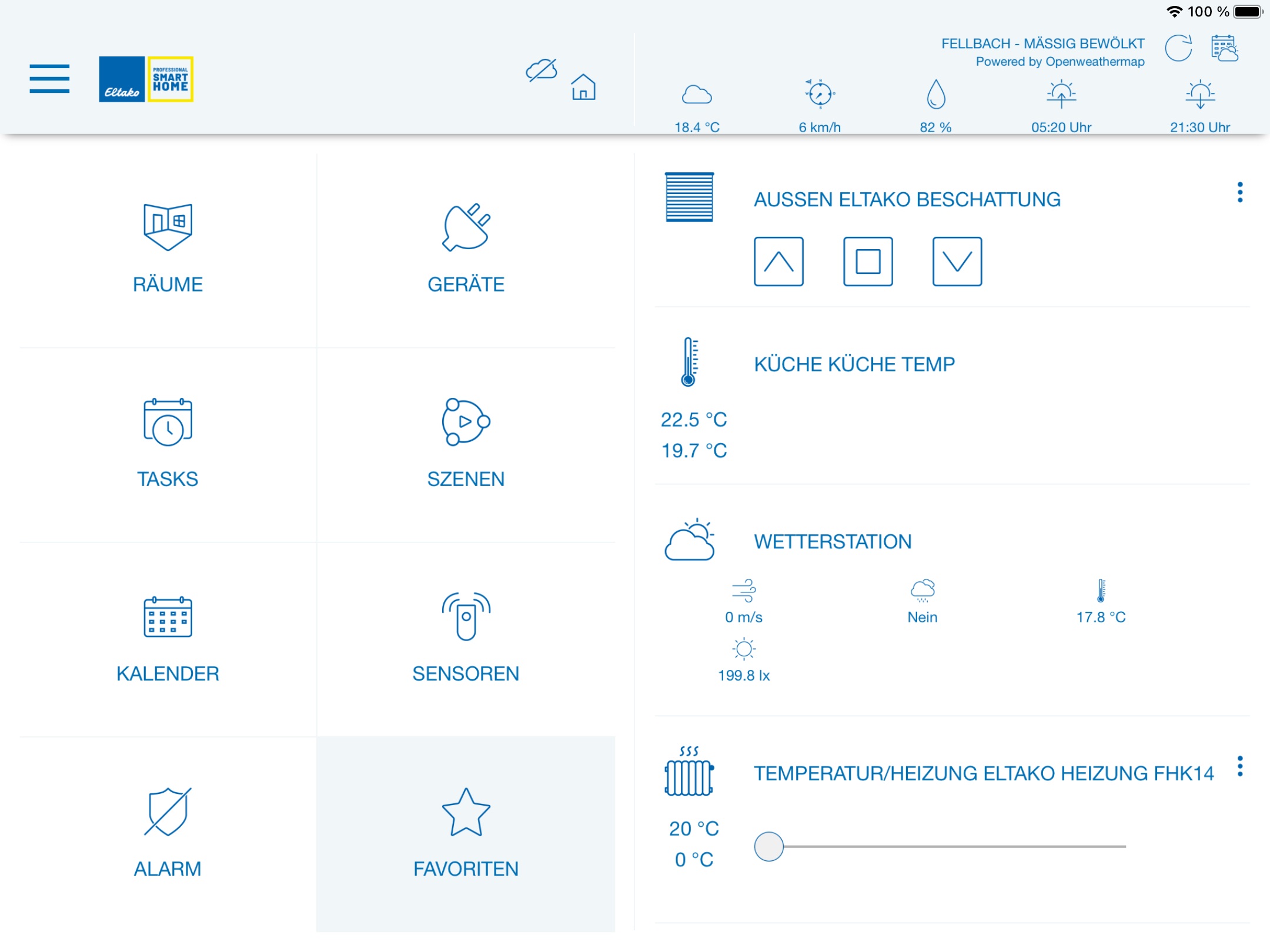Open the Wetterstation sensor entry
Viewport: 1270px width, 952px height.
833,542
